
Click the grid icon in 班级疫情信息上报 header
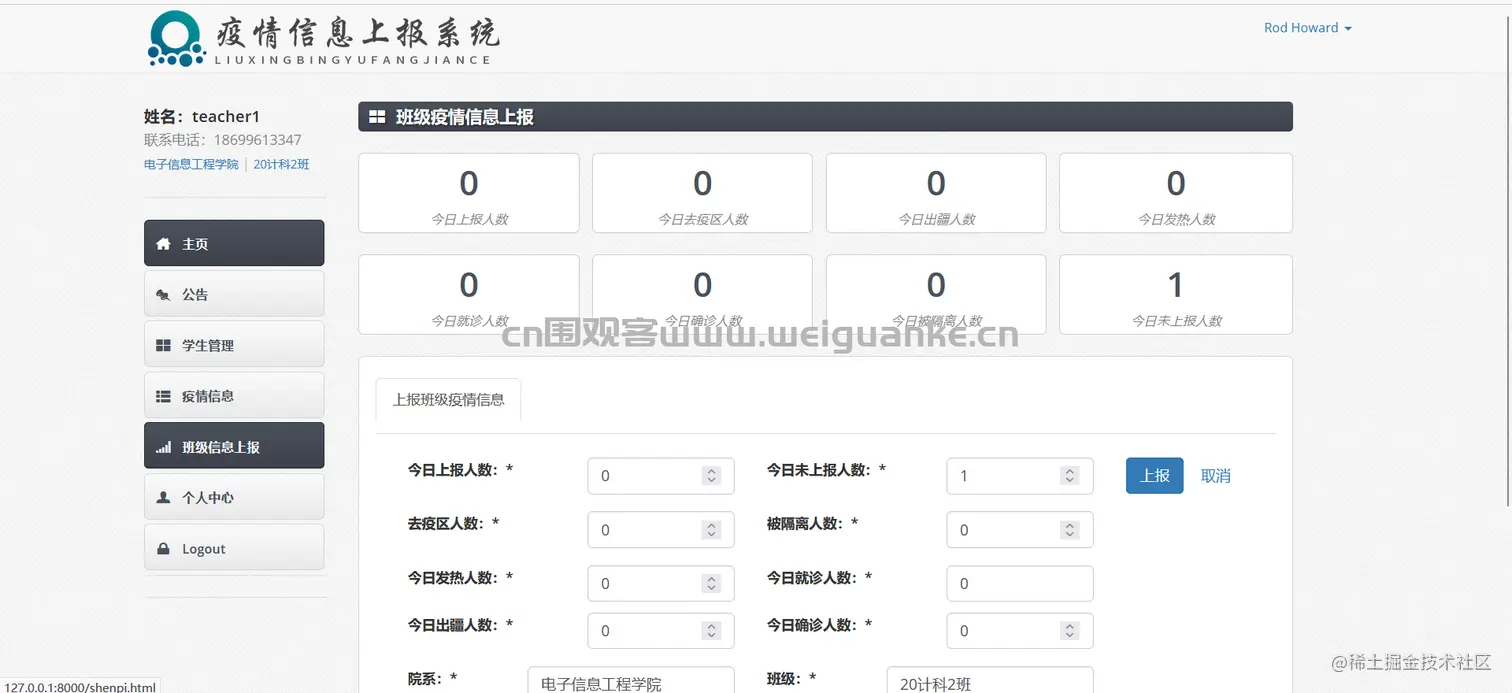click(x=377, y=117)
